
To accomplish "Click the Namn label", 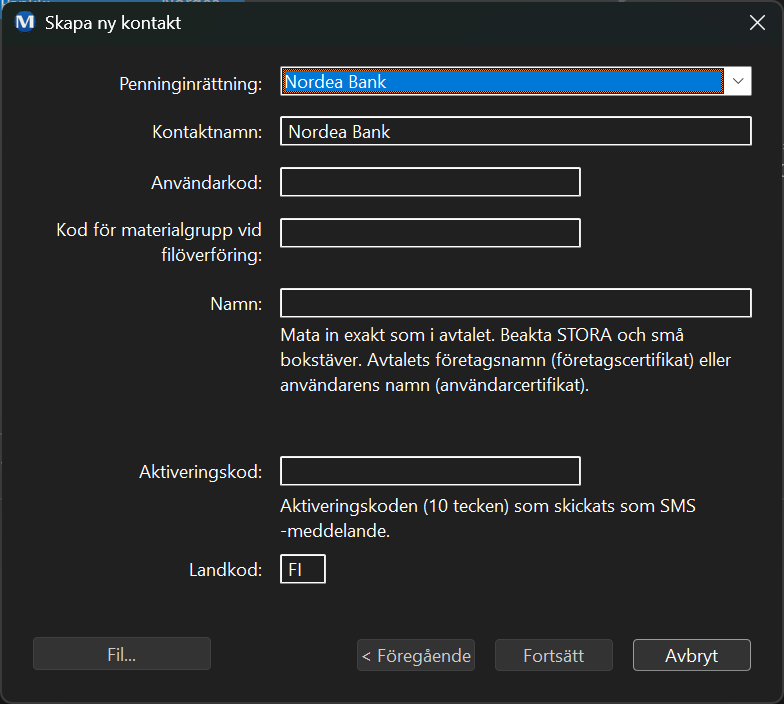I will coord(236,304).
